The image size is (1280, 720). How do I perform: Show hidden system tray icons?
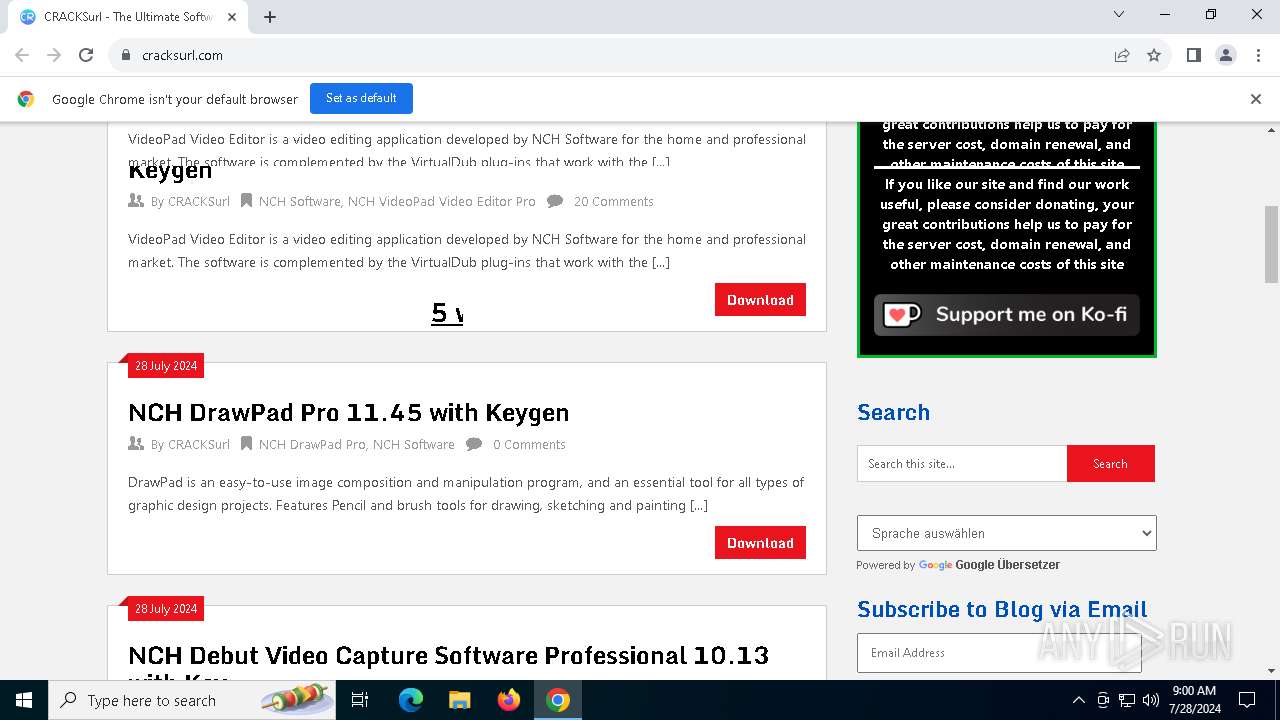[1078, 700]
